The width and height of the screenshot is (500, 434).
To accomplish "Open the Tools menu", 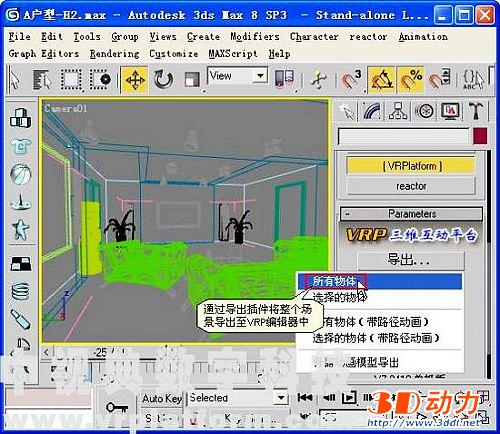I will 87,36.
